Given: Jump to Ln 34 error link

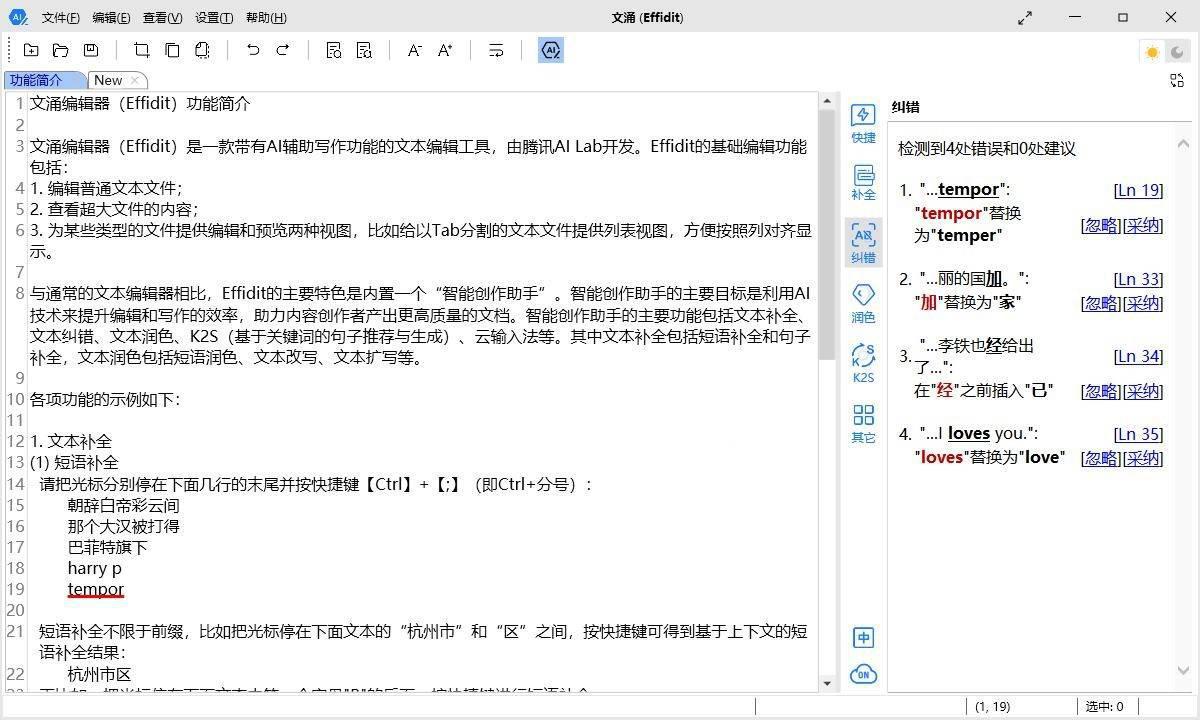Looking at the screenshot, I should (x=1138, y=356).
